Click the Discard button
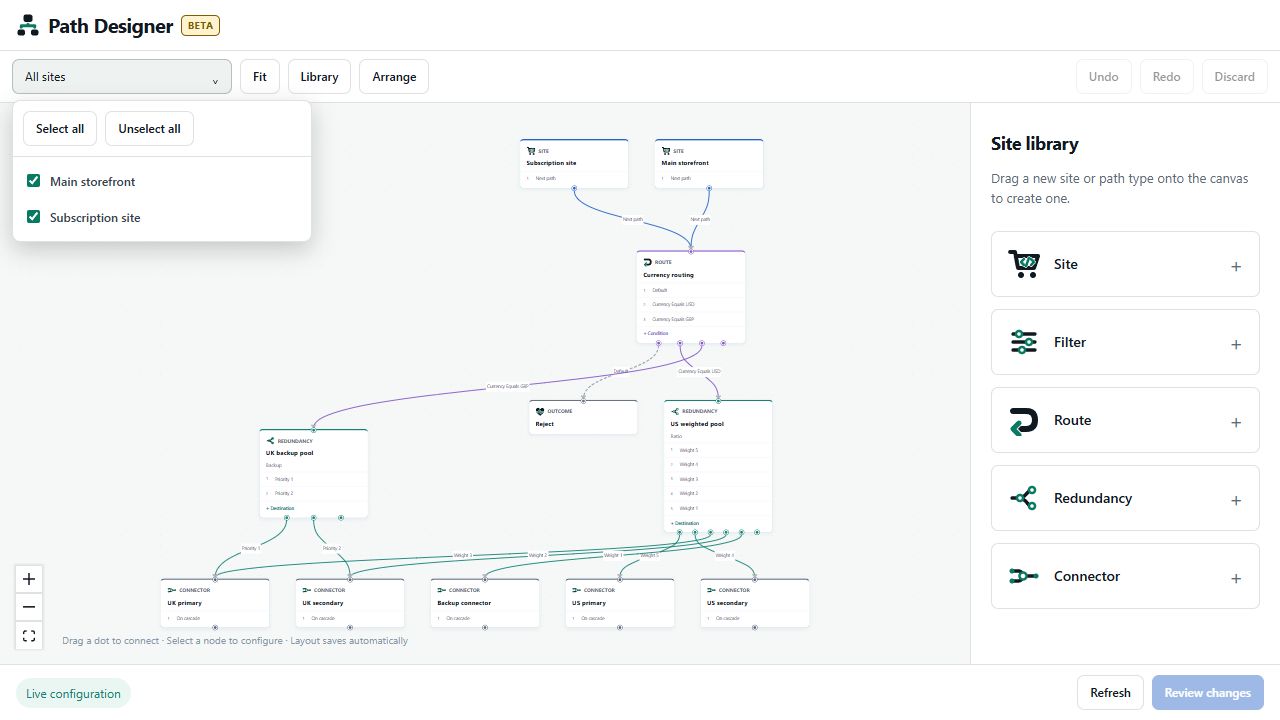Image resolution: width=1280 pixels, height=720 pixels. (1235, 77)
